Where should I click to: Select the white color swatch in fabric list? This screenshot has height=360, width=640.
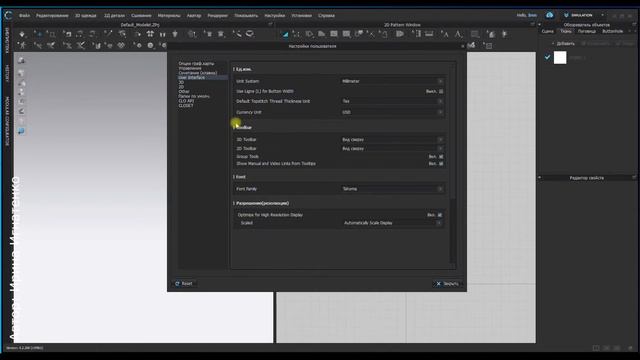pos(560,58)
